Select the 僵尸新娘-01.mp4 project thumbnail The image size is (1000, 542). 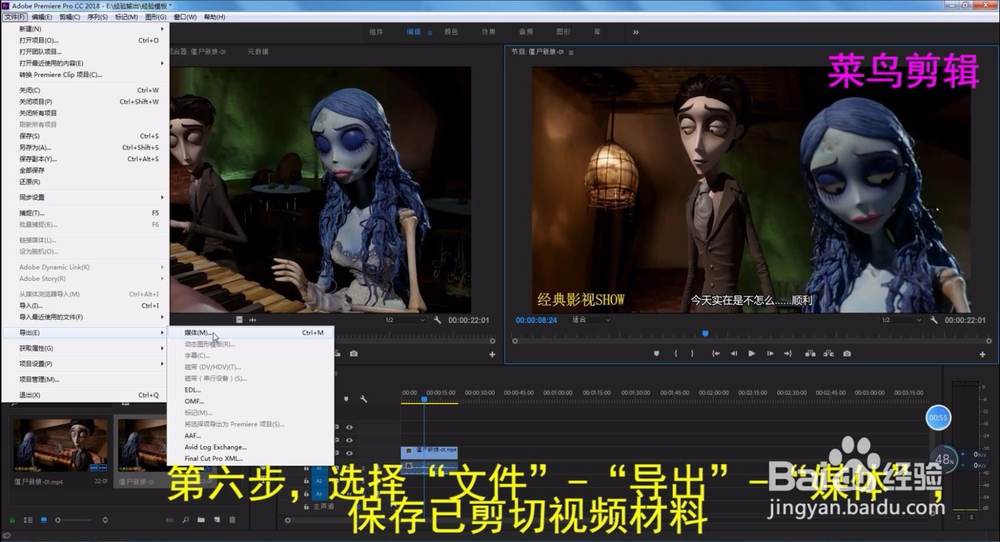[61, 445]
